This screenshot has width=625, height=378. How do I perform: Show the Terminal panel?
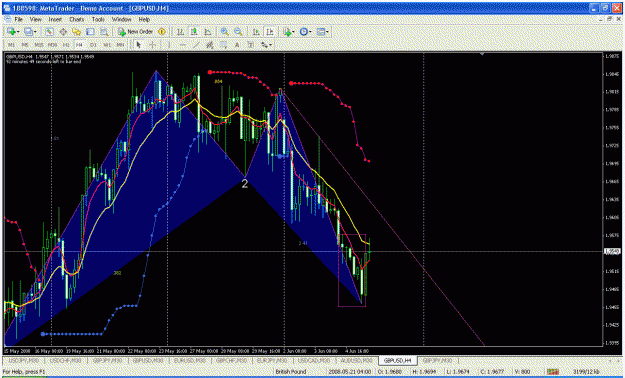(x=90, y=32)
